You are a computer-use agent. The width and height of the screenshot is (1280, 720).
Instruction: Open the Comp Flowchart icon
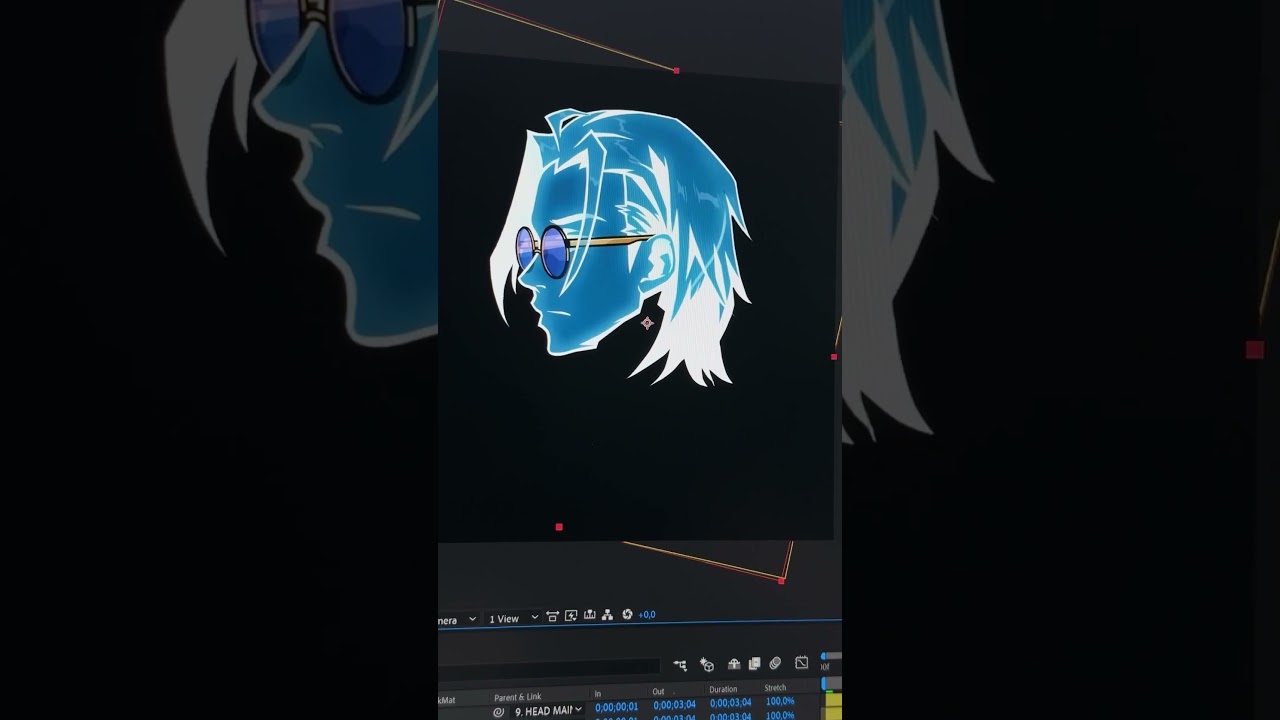tap(607, 614)
